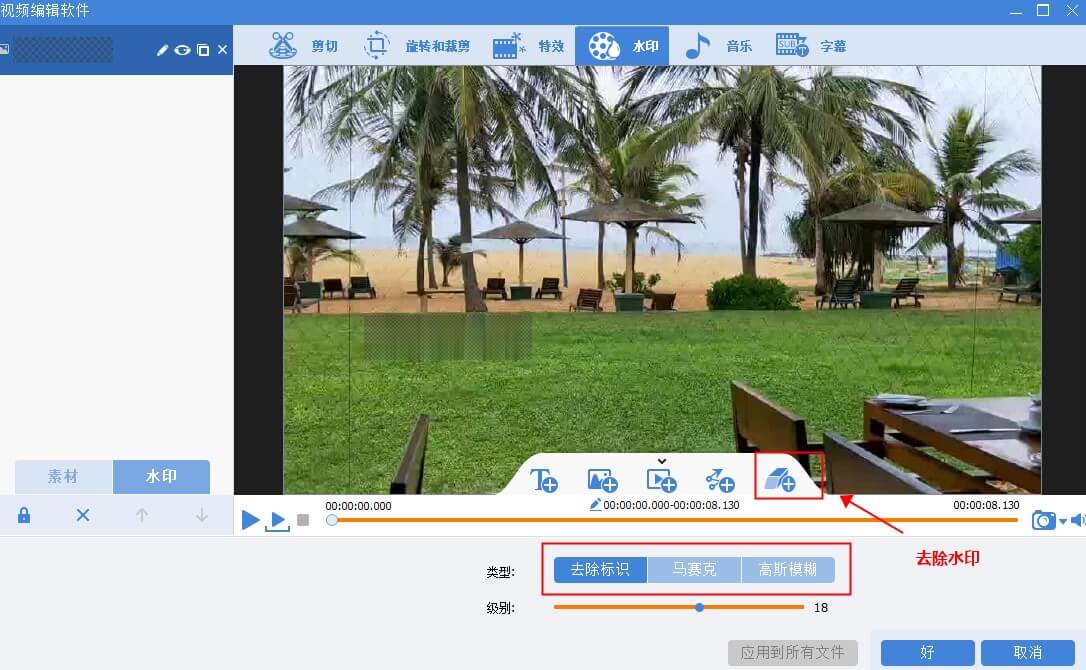Click the level value 18
The height and width of the screenshot is (670, 1086).
tap(821, 608)
